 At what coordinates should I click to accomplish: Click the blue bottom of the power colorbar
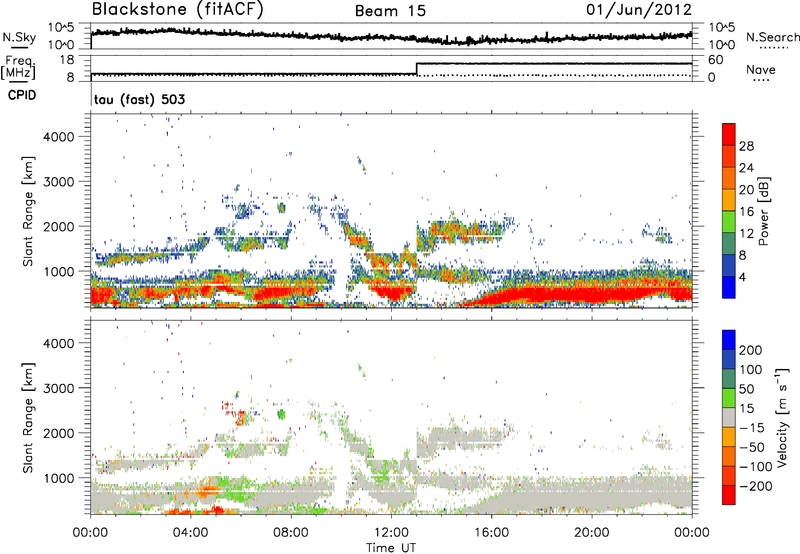click(x=729, y=287)
